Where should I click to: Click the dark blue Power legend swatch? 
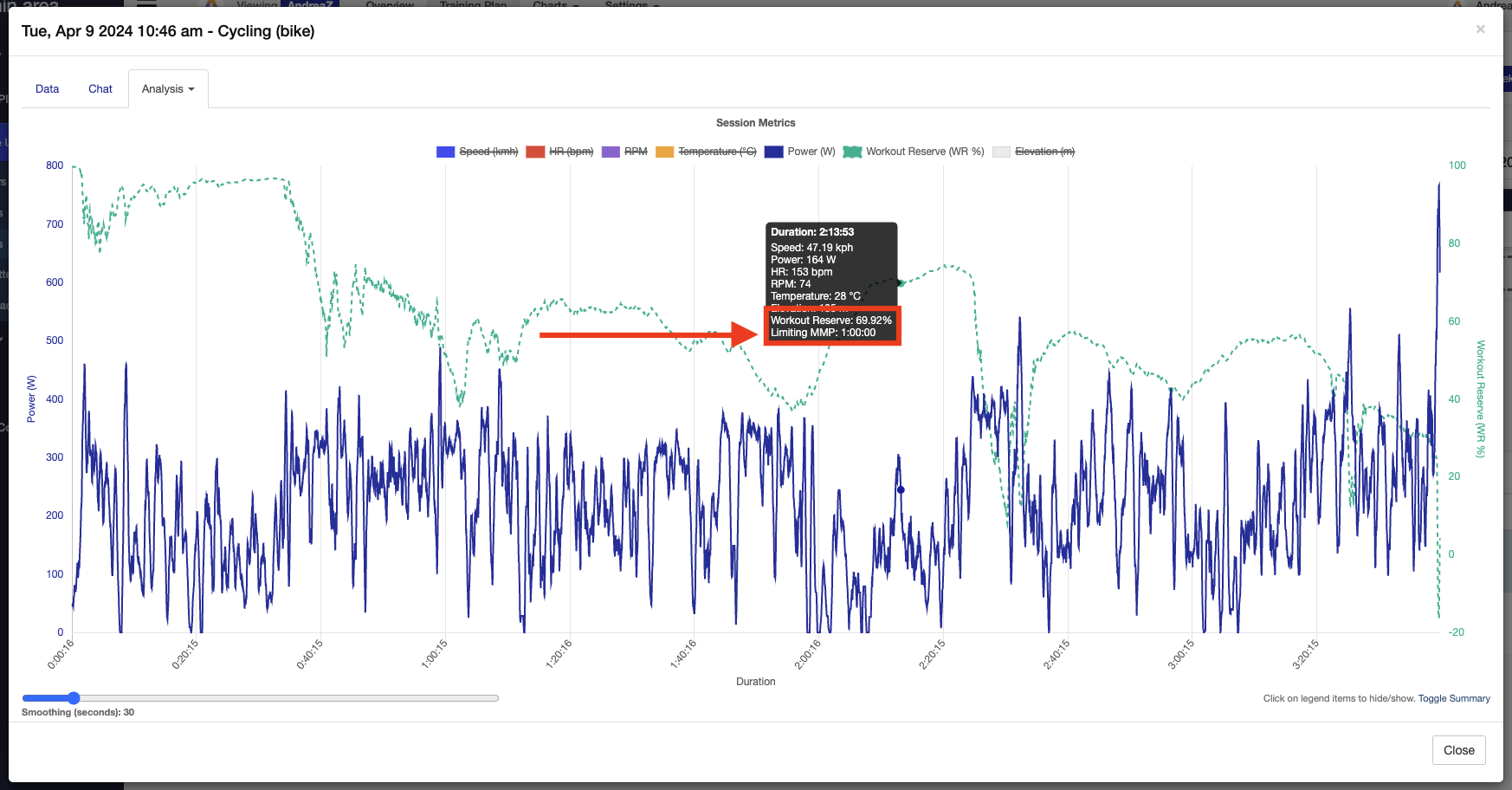pyautogui.click(x=774, y=152)
